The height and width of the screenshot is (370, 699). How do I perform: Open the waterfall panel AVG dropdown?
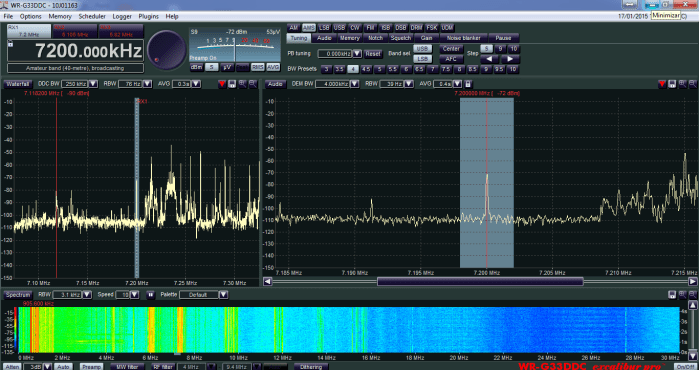(x=196, y=84)
